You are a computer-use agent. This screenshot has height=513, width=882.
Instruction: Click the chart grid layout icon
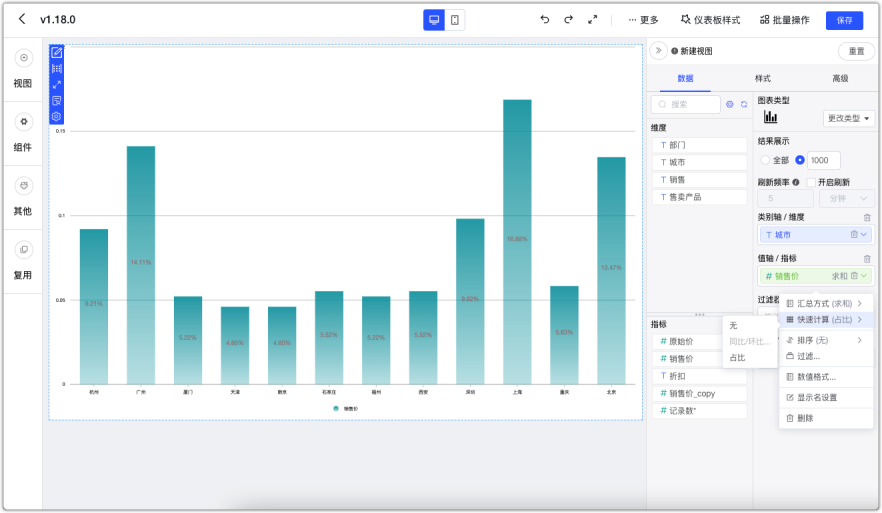point(57,69)
